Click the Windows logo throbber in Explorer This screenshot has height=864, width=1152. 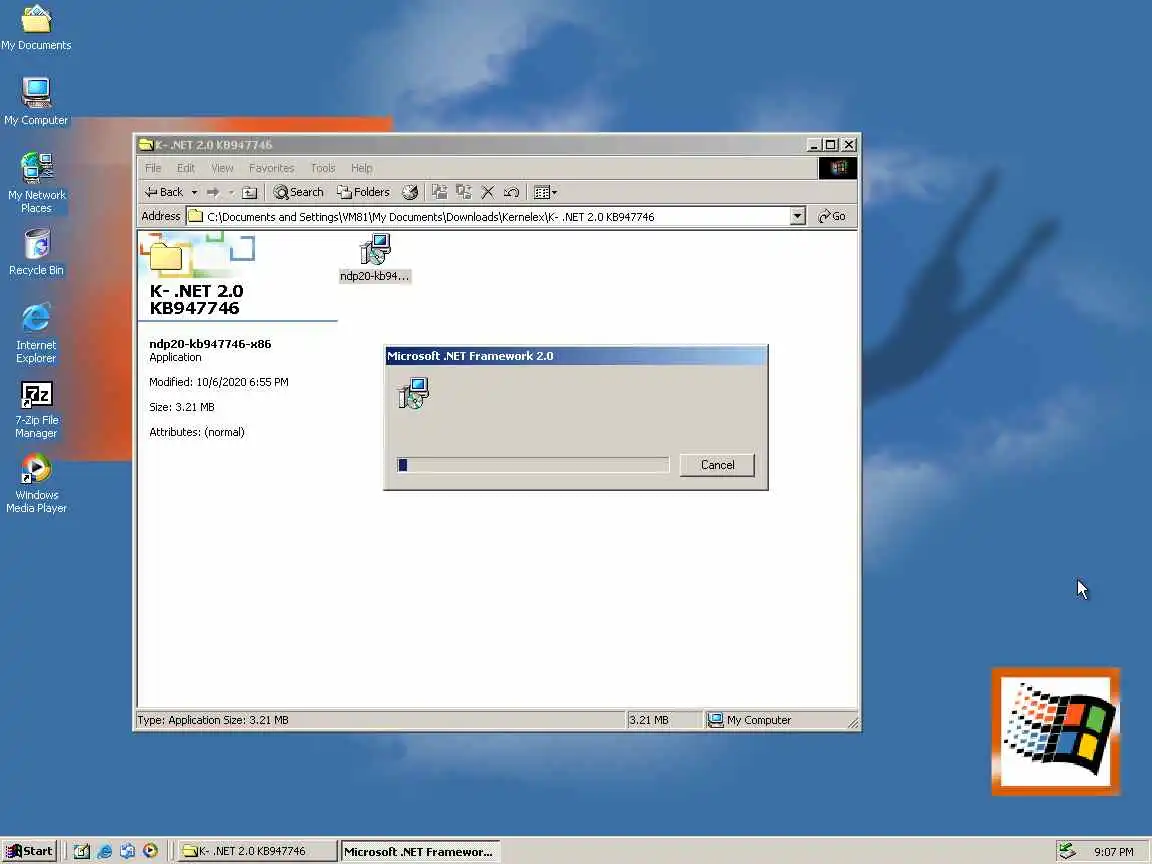point(838,168)
